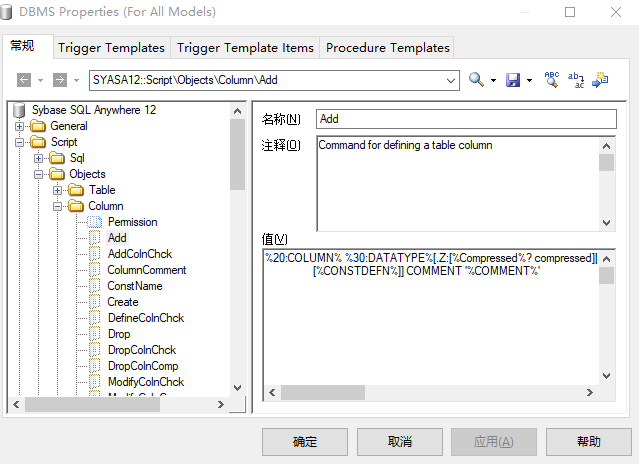The width and height of the screenshot is (639, 464).
Task: Click the tree panel vertical scrollbar down arrow
Action: (x=238, y=387)
